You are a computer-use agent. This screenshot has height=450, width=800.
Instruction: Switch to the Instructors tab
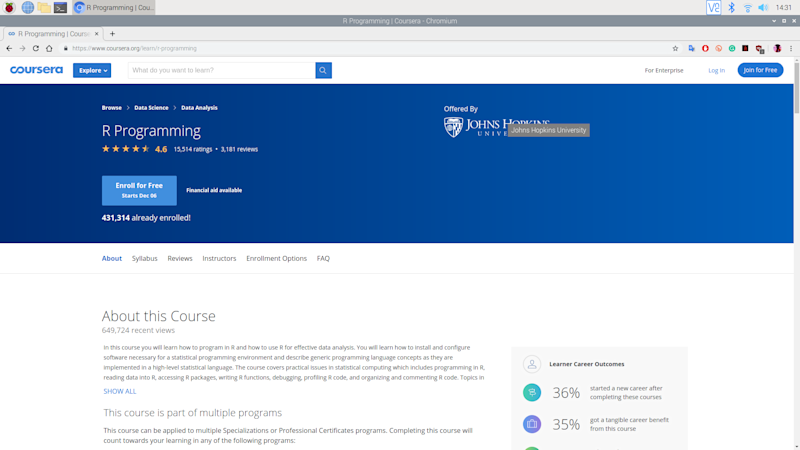pyautogui.click(x=219, y=258)
